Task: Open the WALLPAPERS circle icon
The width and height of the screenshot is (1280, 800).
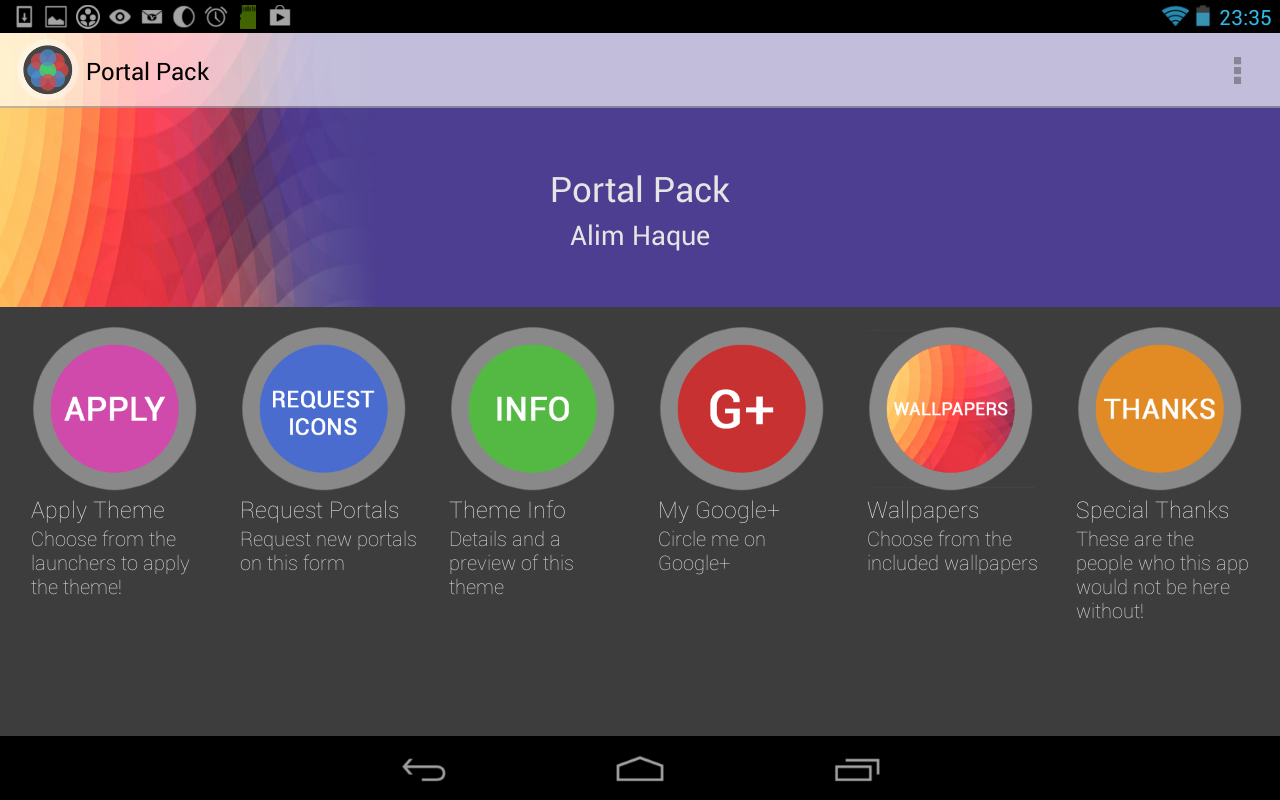Action: pyautogui.click(x=950, y=409)
